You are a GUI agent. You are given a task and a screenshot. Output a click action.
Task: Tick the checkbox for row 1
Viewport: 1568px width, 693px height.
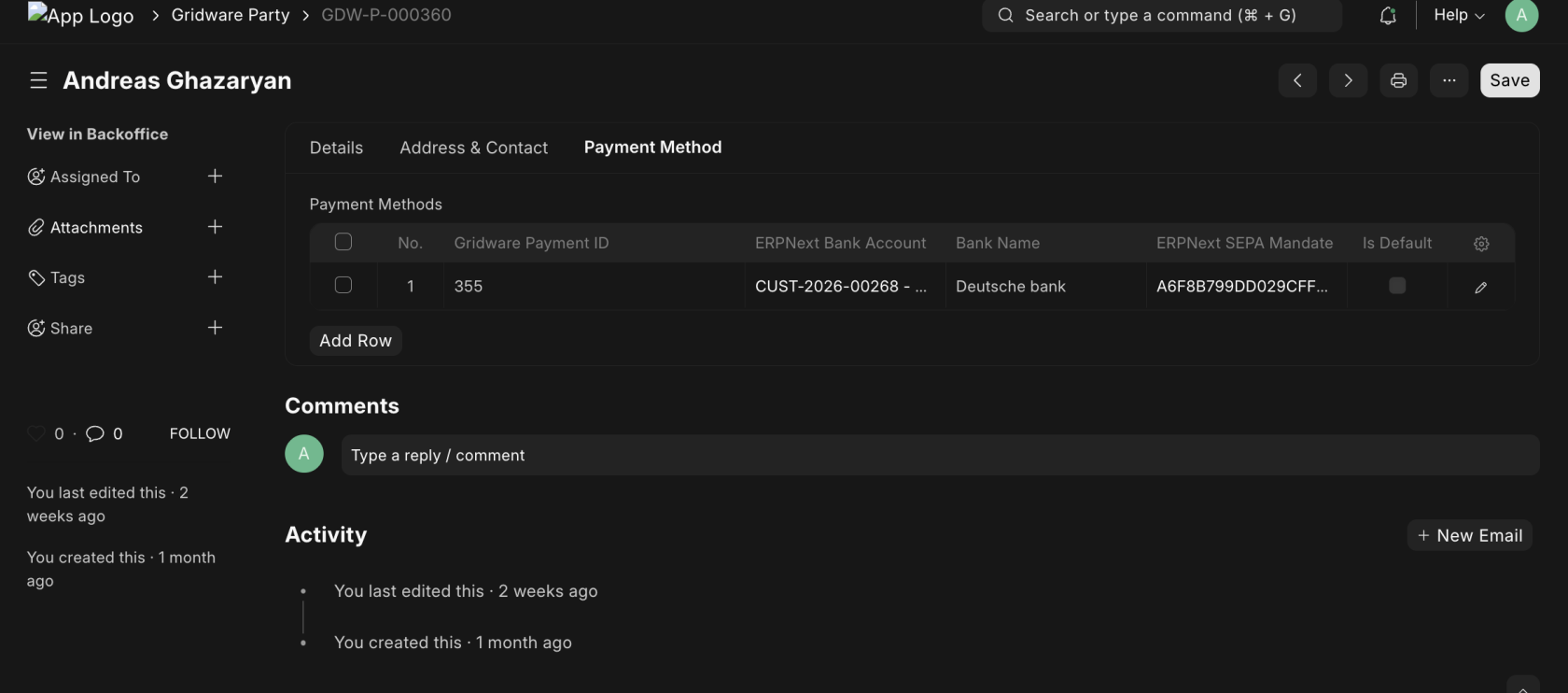(343, 285)
